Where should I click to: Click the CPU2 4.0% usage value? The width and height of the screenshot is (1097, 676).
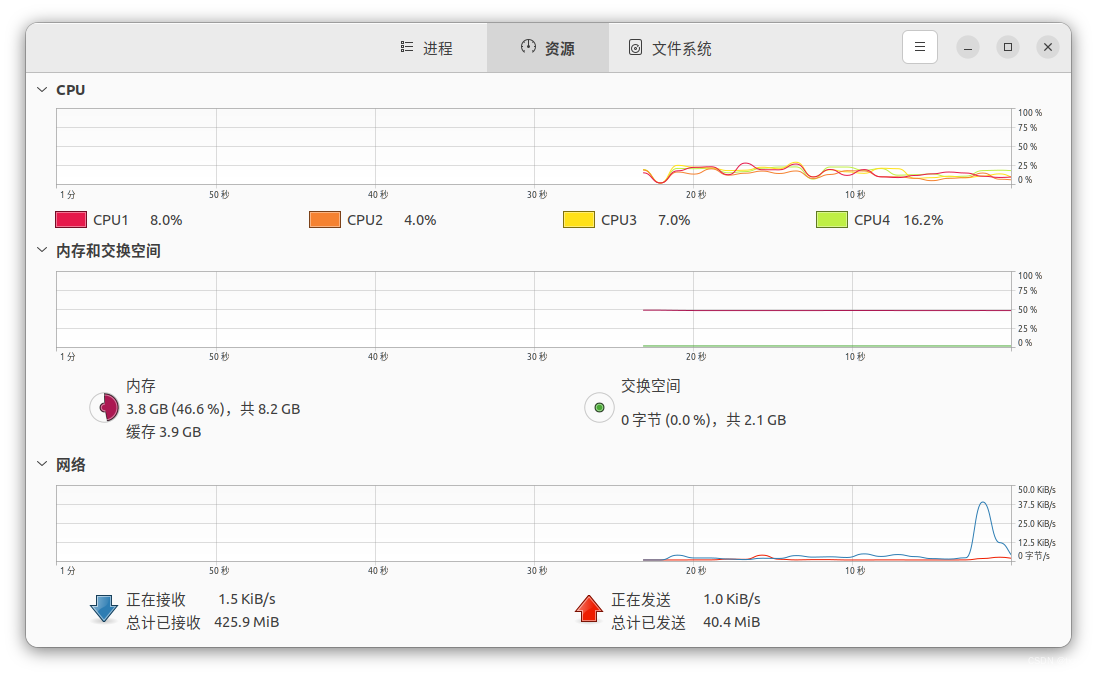tap(420, 220)
